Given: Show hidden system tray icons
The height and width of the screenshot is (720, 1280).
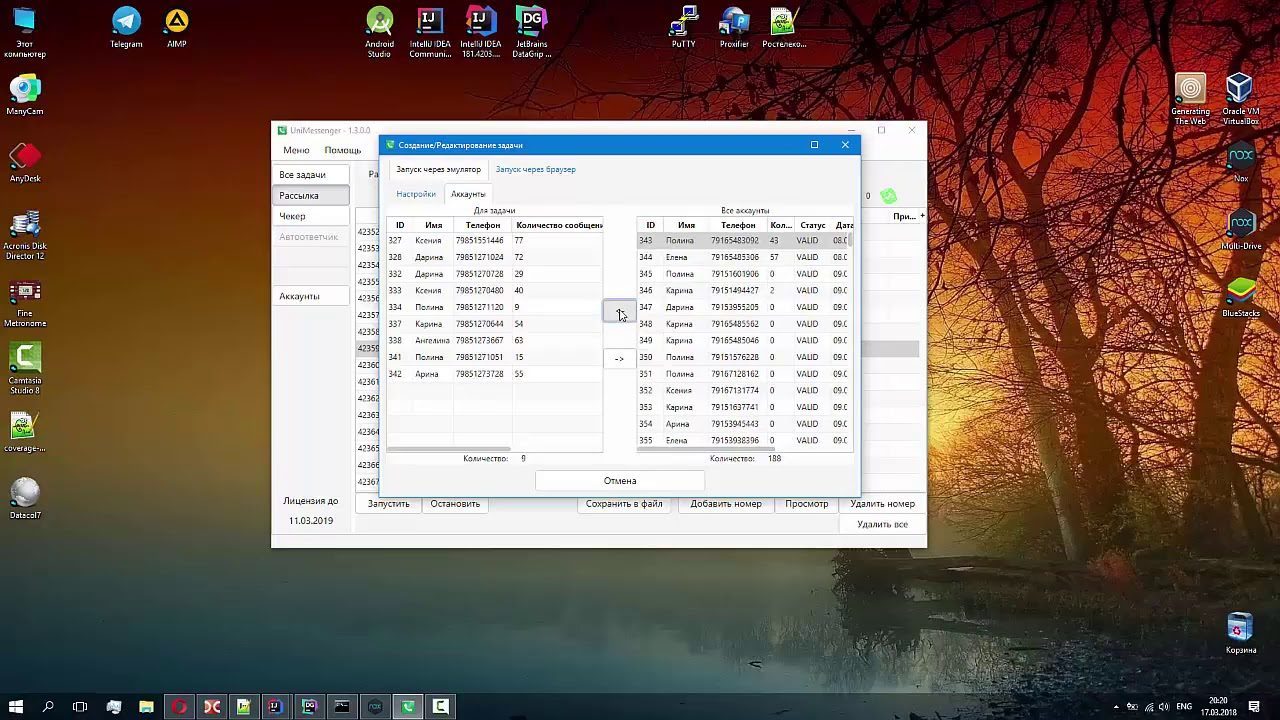Looking at the screenshot, I should coord(1116,707).
